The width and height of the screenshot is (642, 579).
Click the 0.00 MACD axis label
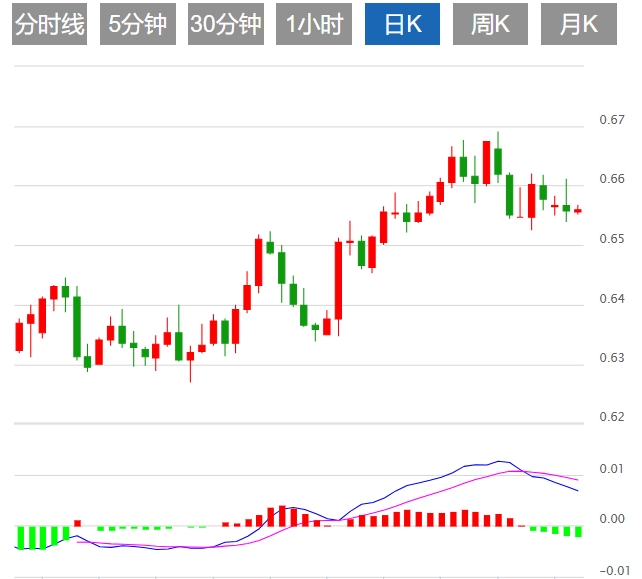click(612, 519)
